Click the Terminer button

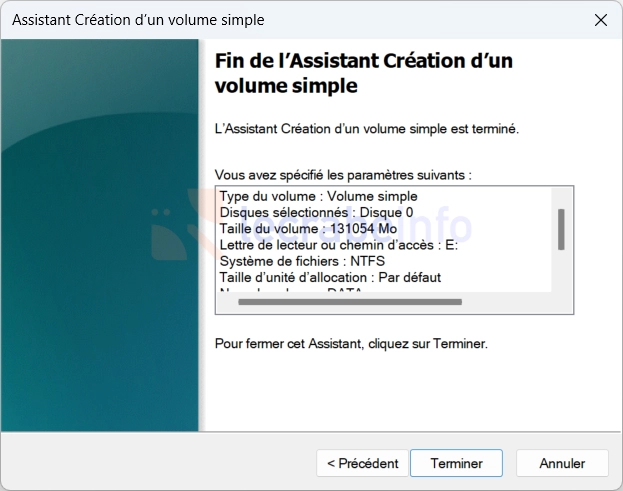[x=456, y=463]
